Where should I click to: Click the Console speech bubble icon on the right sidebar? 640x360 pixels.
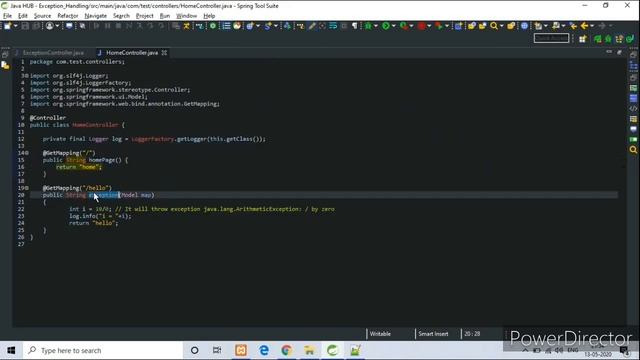tap(633, 129)
